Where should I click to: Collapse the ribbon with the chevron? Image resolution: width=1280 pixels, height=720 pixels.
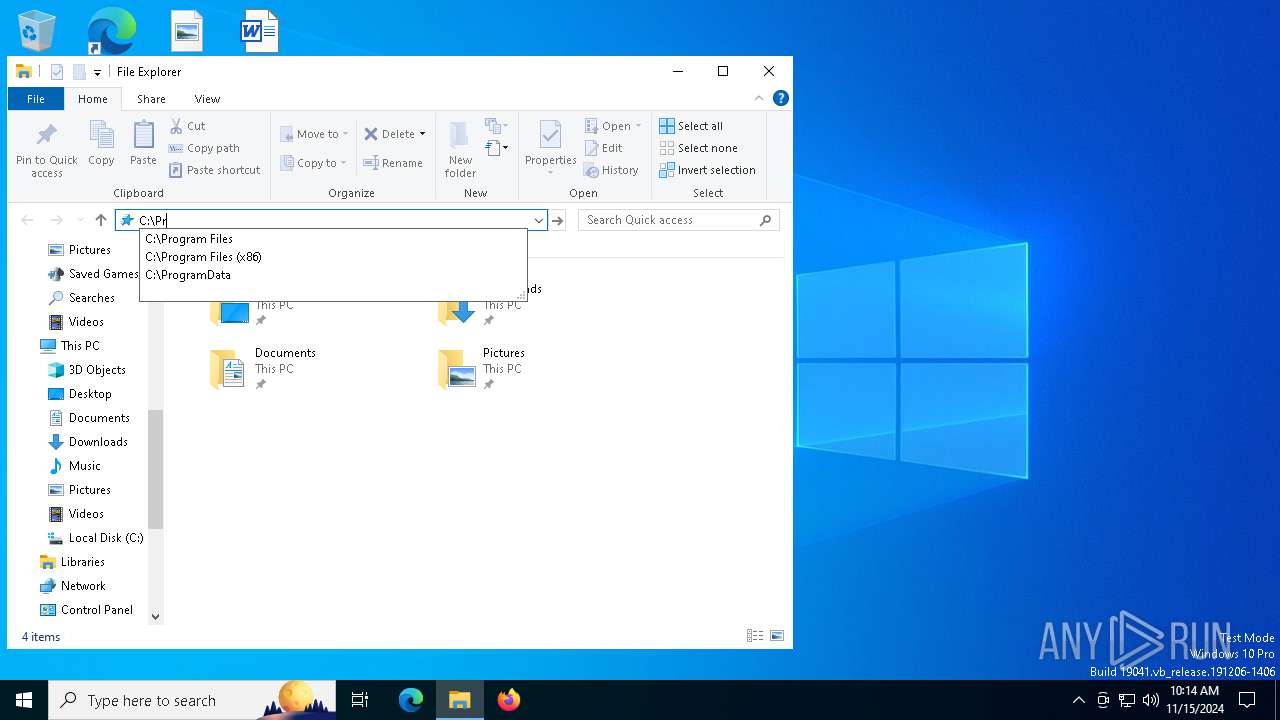click(759, 98)
